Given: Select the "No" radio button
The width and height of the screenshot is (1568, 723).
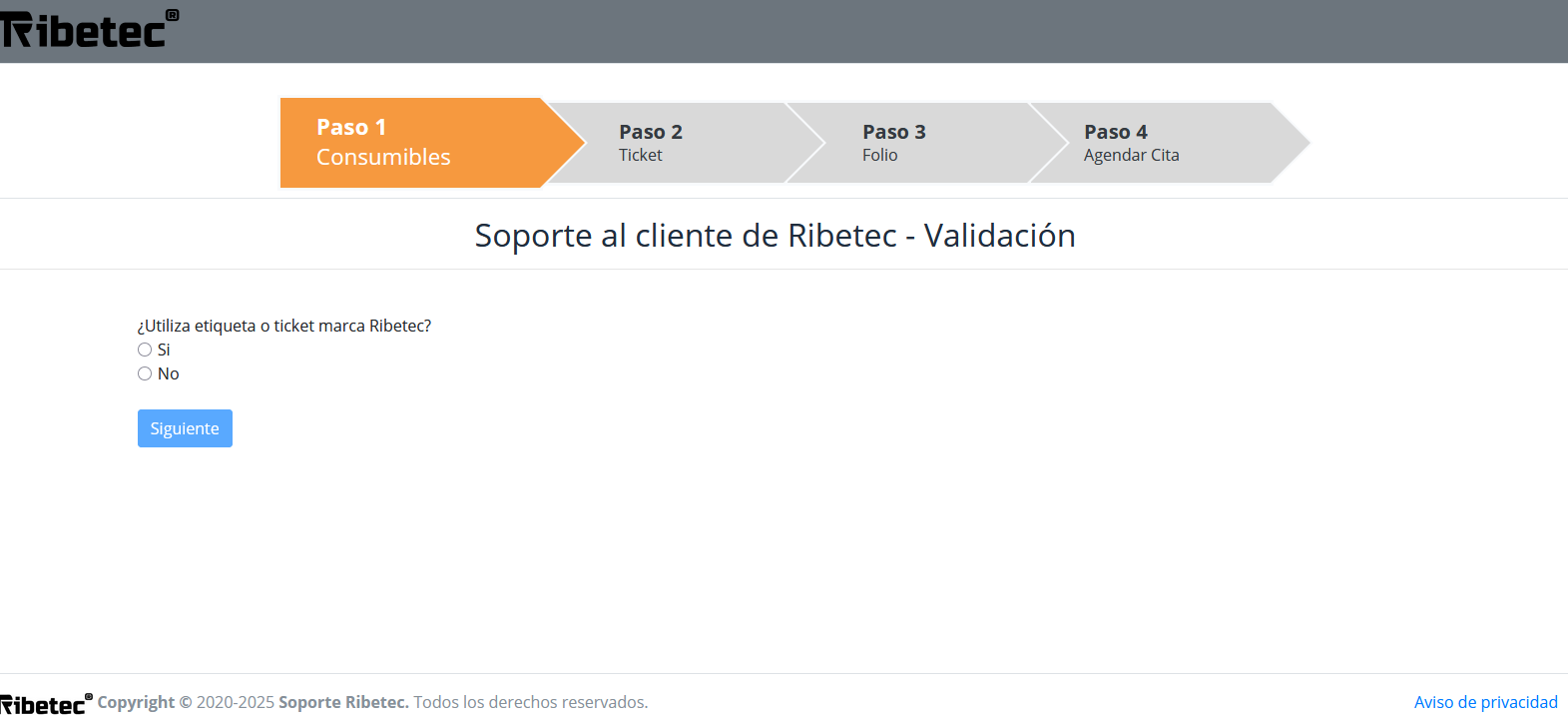Looking at the screenshot, I should tap(145, 373).
